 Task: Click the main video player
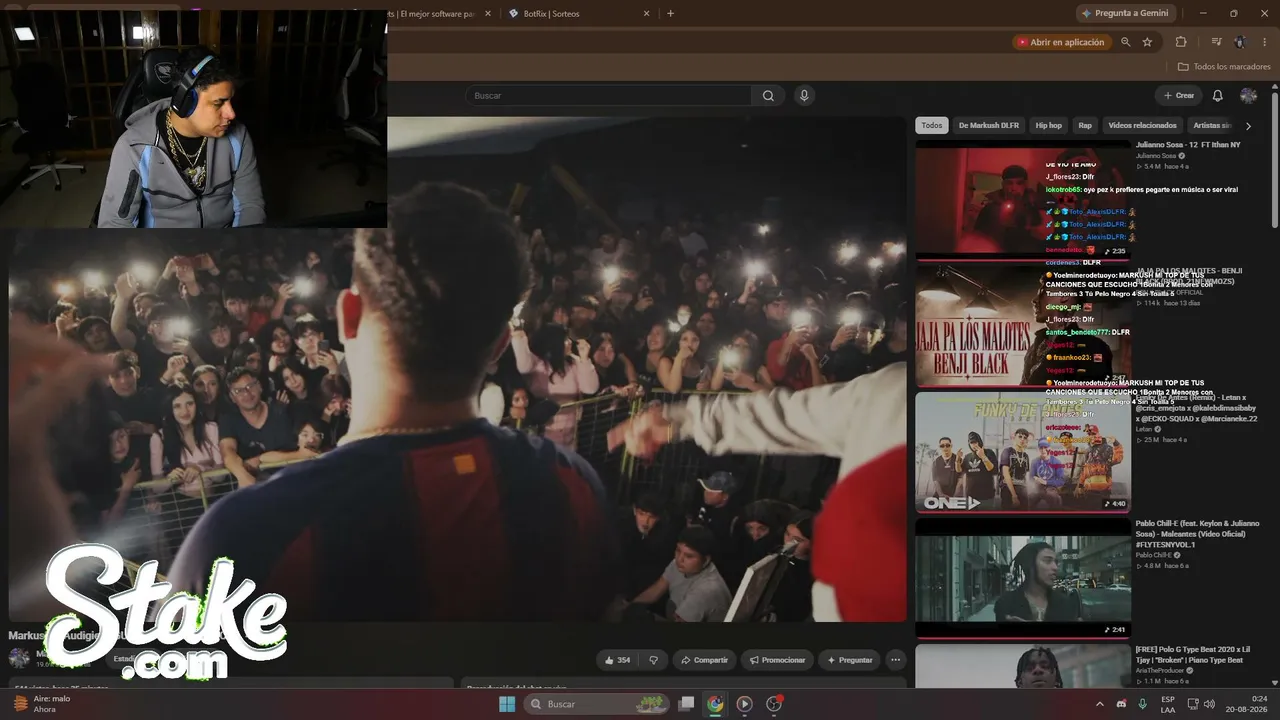point(458,370)
